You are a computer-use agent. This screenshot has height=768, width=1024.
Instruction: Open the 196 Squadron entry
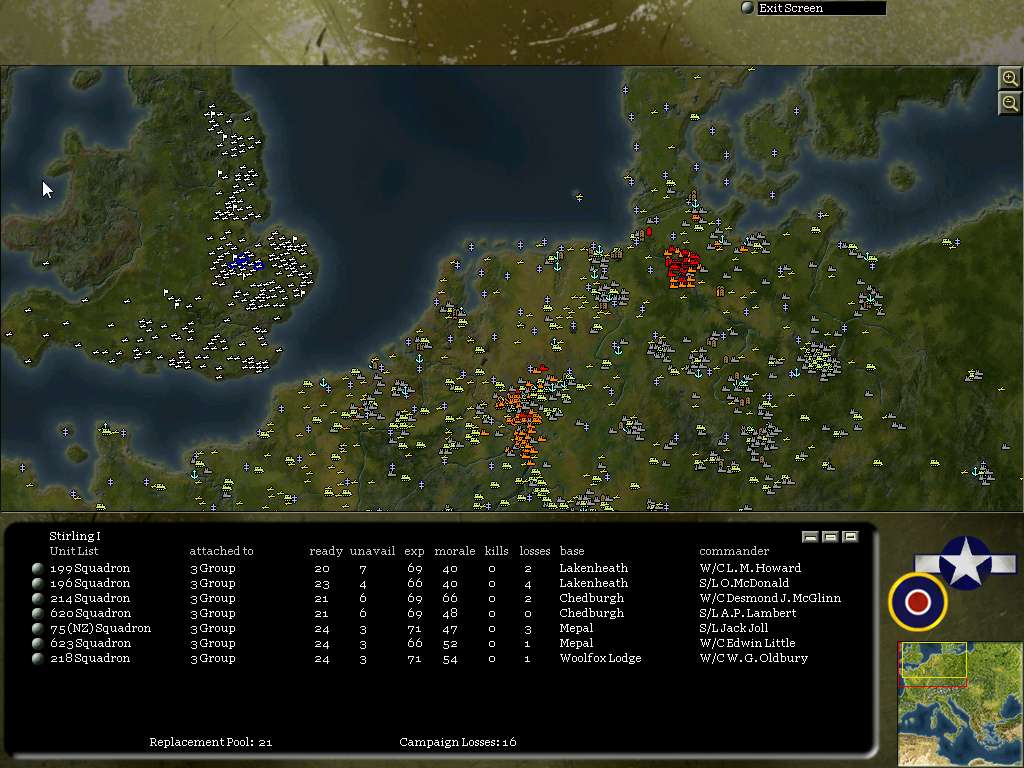coord(90,583)
